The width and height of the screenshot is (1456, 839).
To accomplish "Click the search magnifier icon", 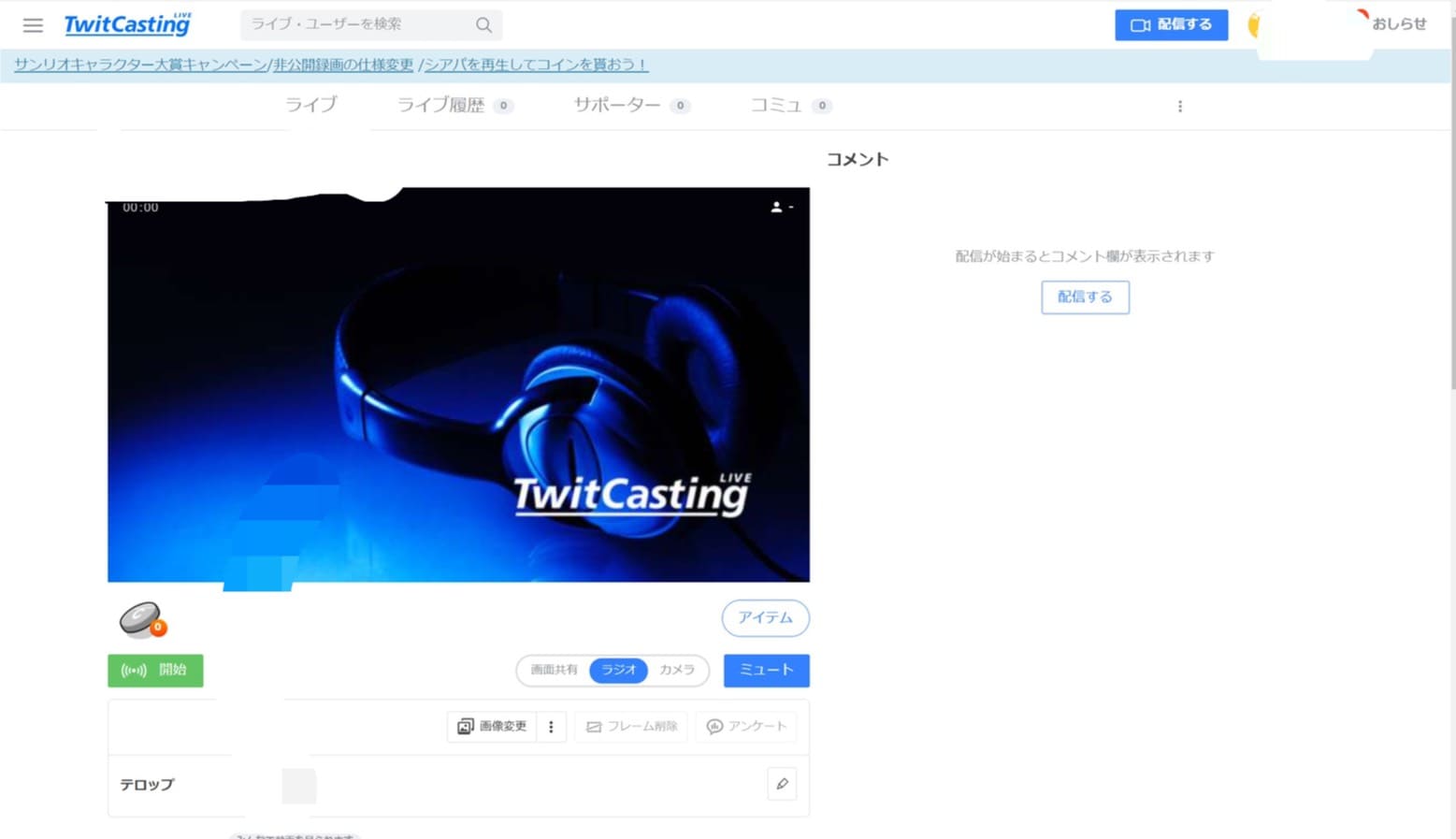I will [483, 25].
